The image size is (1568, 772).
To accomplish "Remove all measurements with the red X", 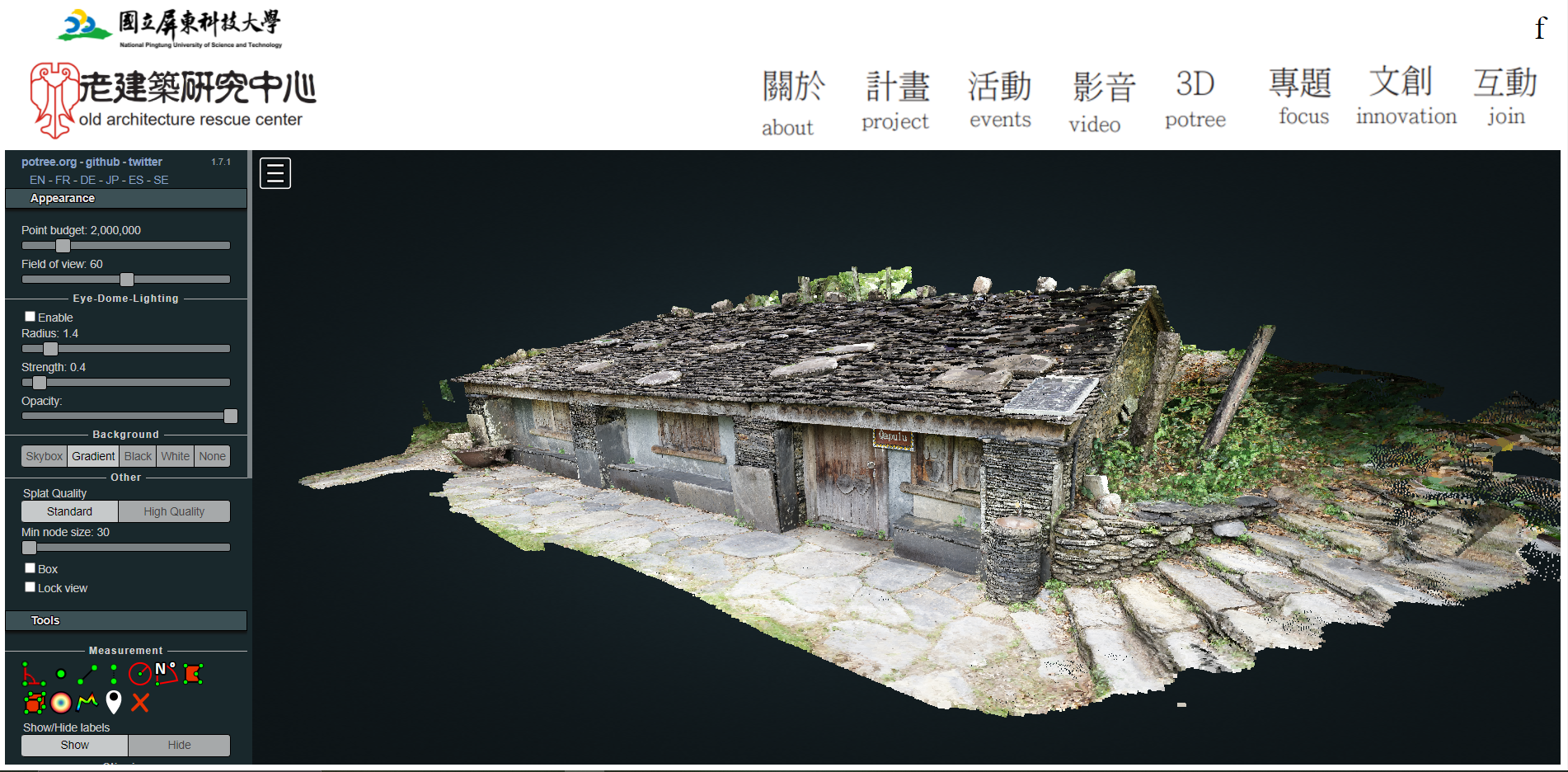I will [x=140, y=703].
